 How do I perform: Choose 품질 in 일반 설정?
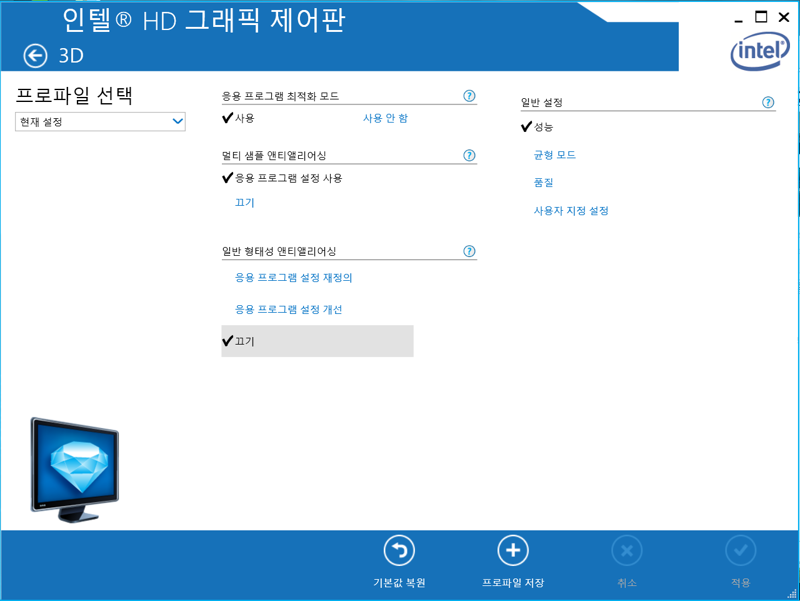[543, 183]
